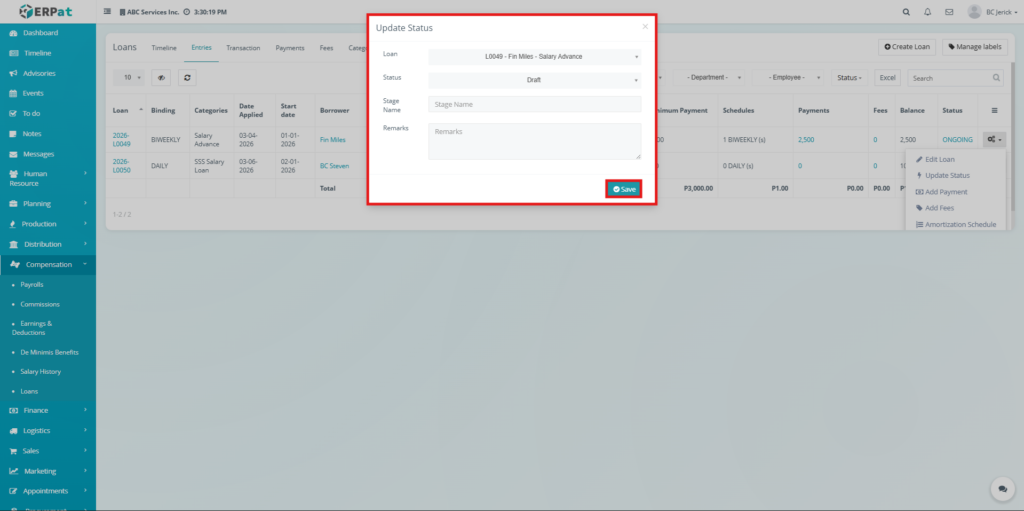Viewport: 1024px width, 511px height.
Task: Open the BC Jerick user menu
Action: [992, 12]
